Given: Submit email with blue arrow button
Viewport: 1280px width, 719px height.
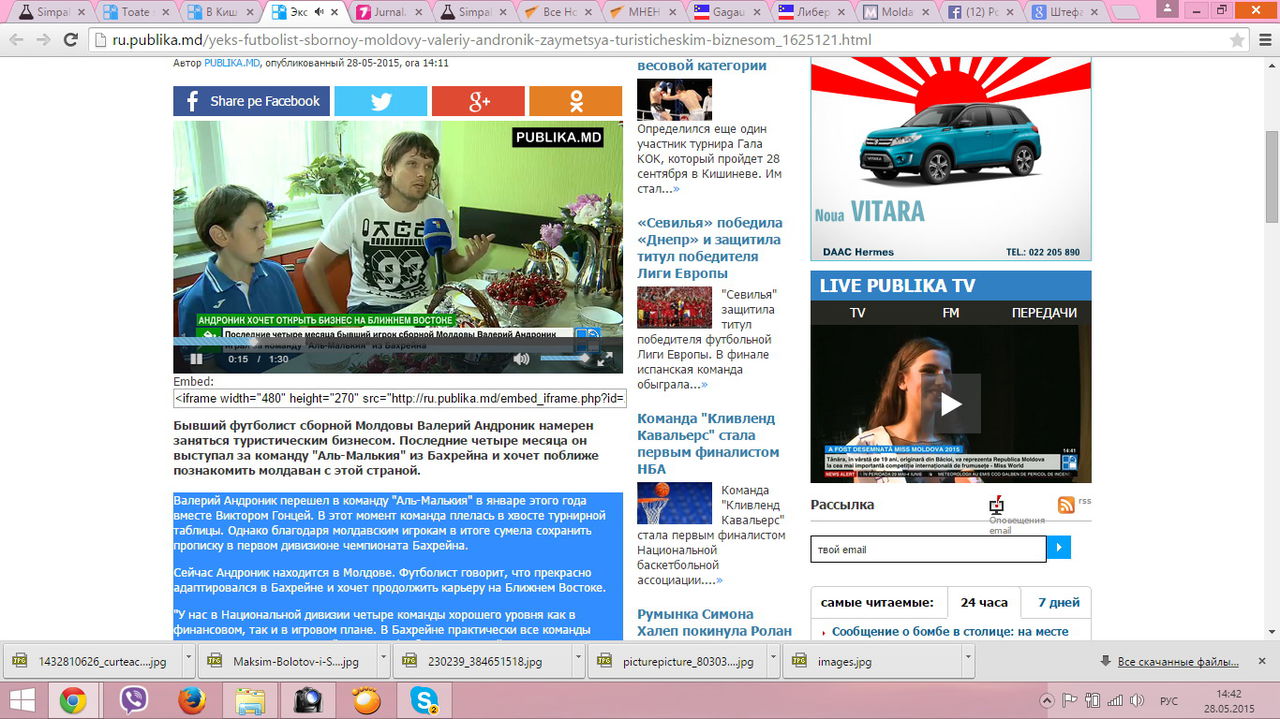Looking at the screenshot, I should point(1059,548).
